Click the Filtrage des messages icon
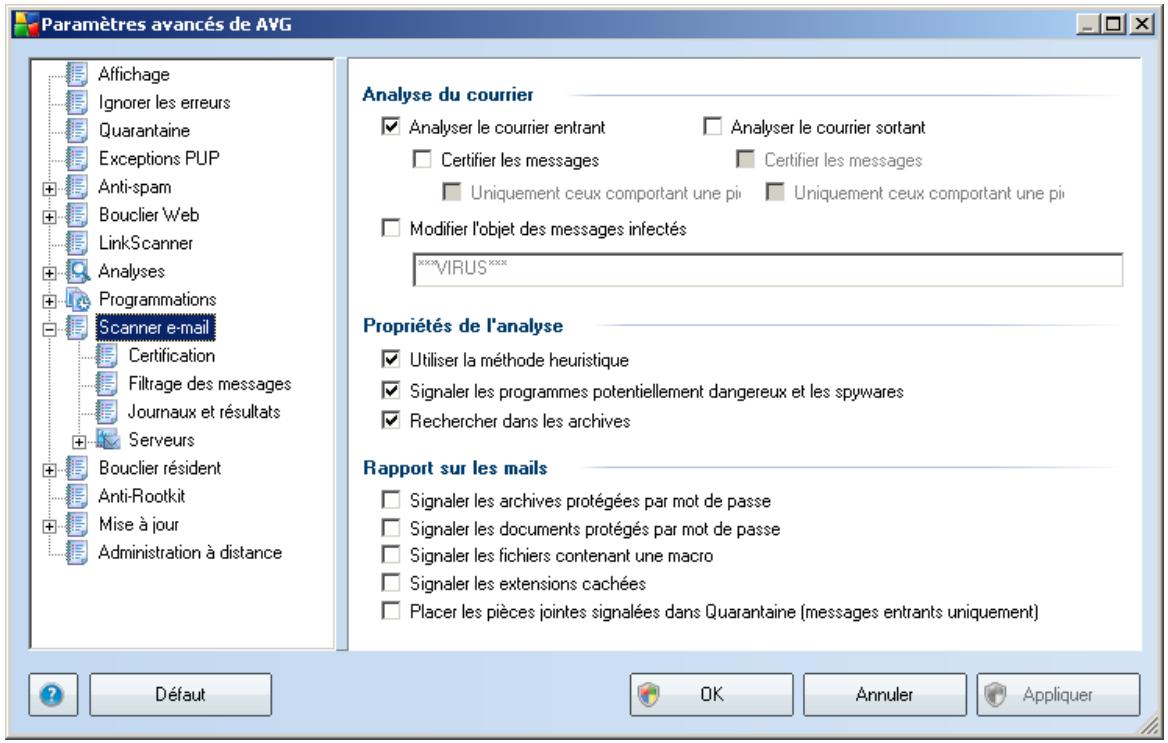 [107, 384]
